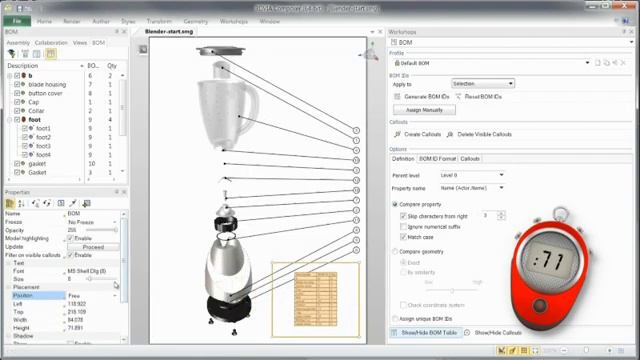This screenshot has width=640, height=360.
Task: Click Delete Visible Callouts
Action: point(480,134)
